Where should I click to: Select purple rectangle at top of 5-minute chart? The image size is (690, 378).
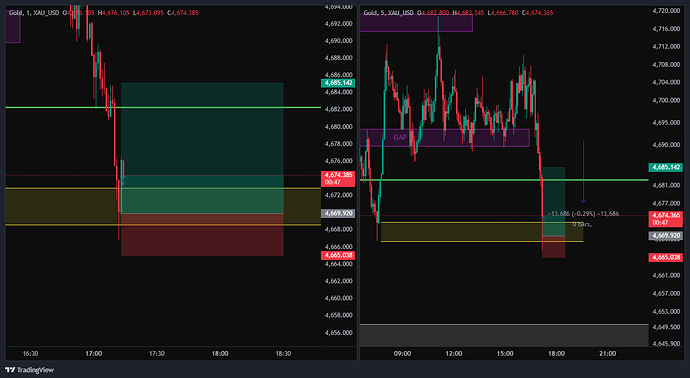(x=416, y=23)
